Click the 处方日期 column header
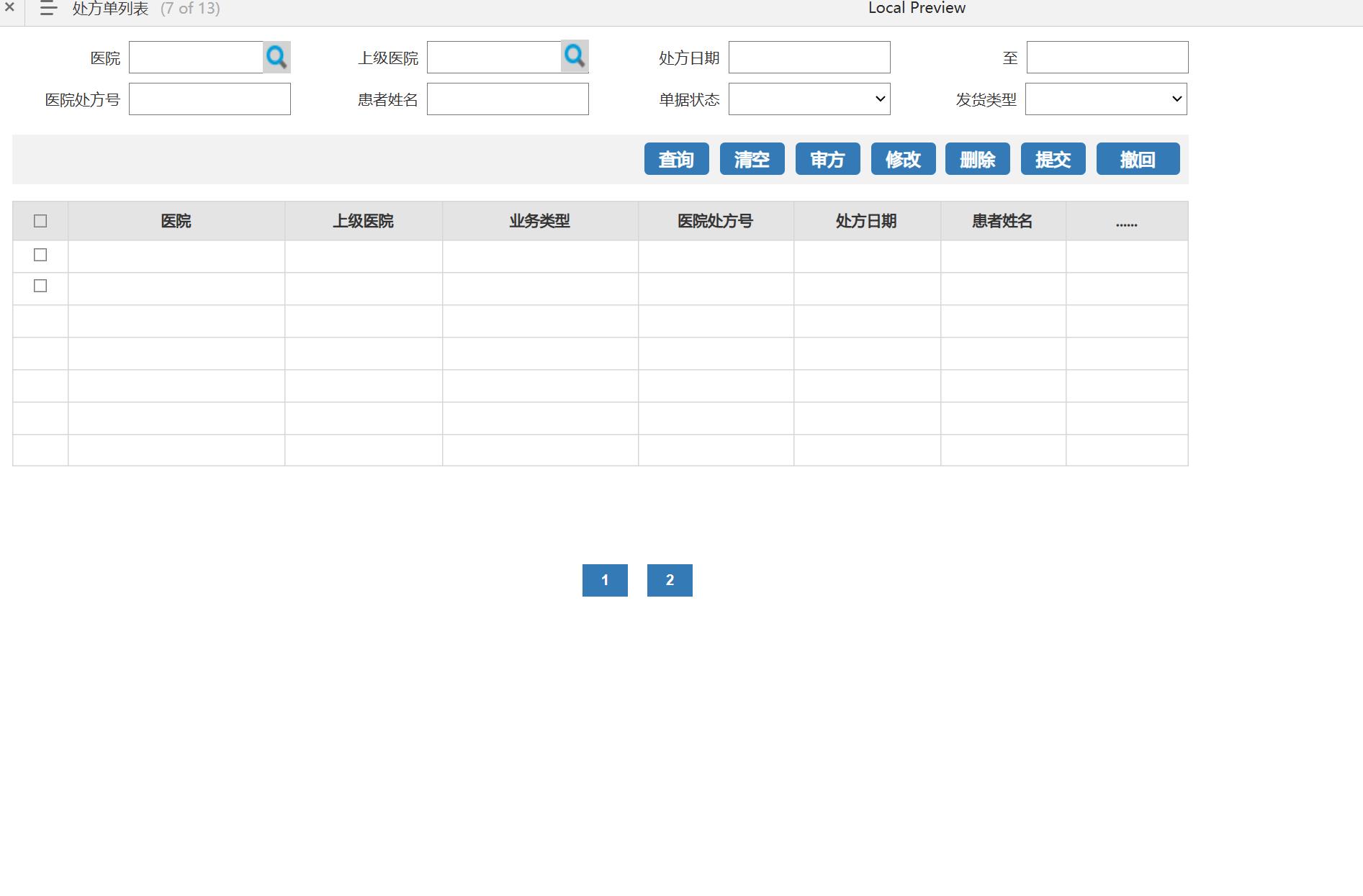 867,221
